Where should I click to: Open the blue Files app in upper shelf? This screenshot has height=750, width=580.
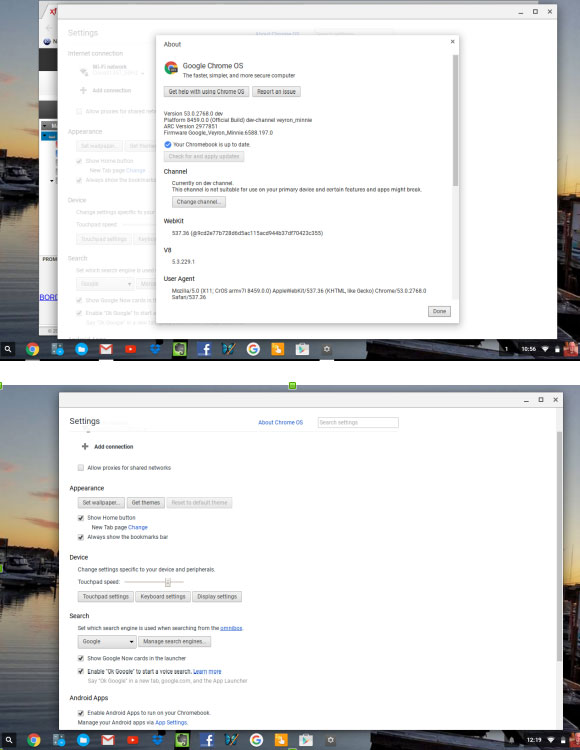pos(81,349)
